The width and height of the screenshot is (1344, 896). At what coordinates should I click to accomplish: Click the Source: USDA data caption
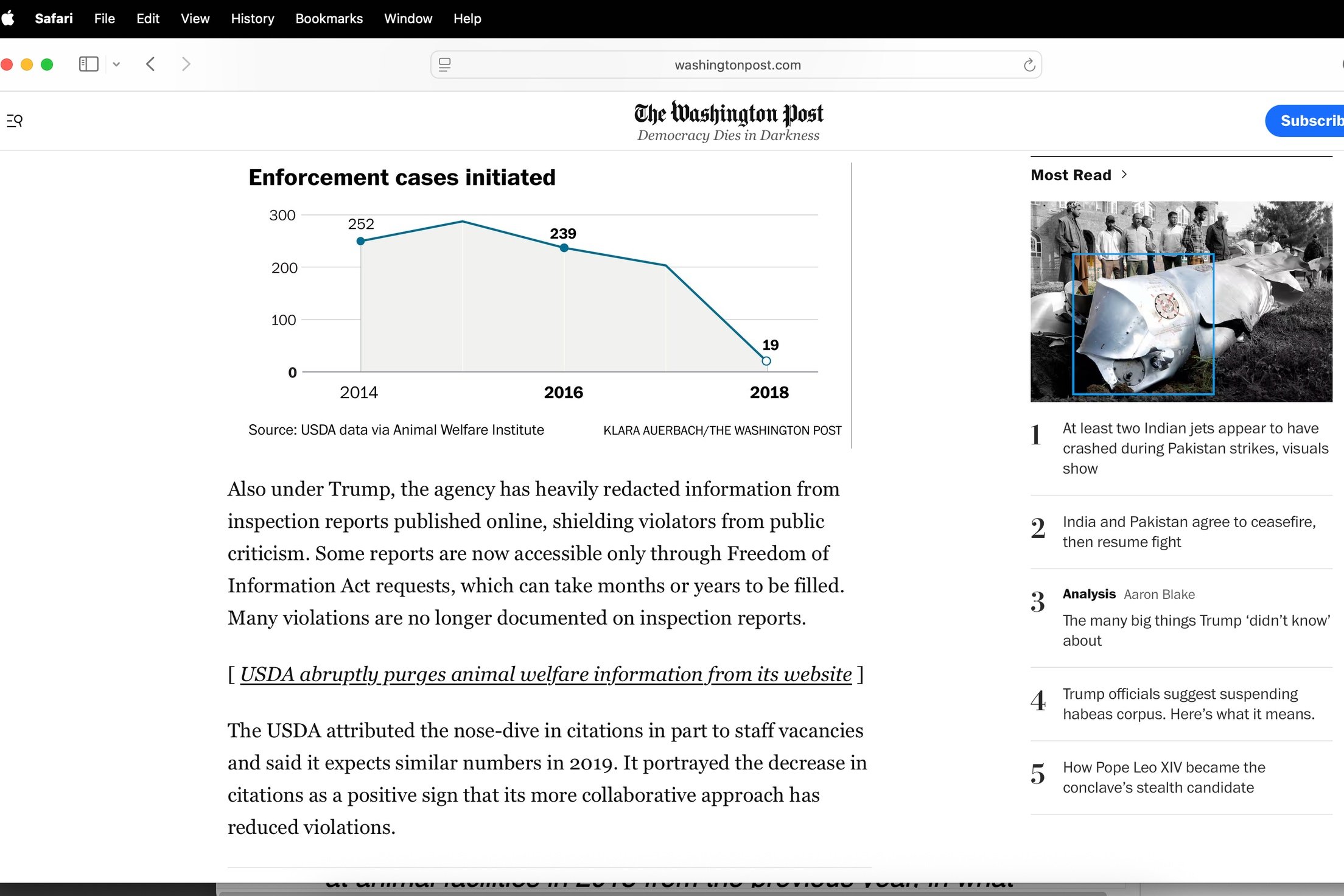[396, 430]
